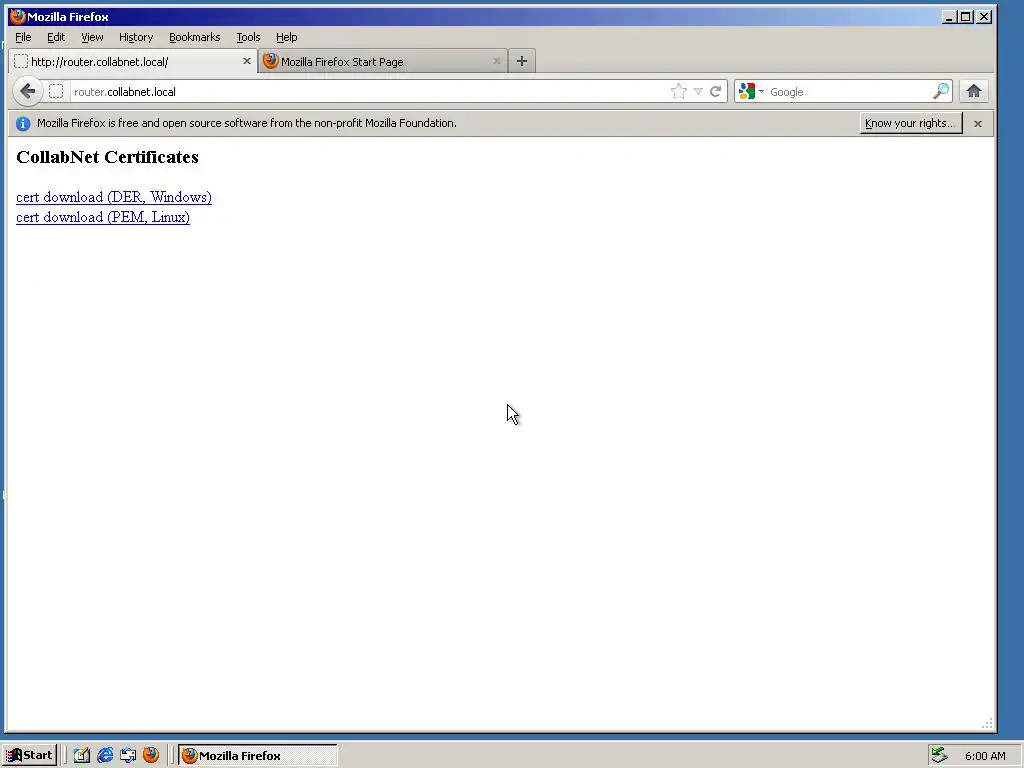
Task: Open the Help menu
Action: click(287, 37)
